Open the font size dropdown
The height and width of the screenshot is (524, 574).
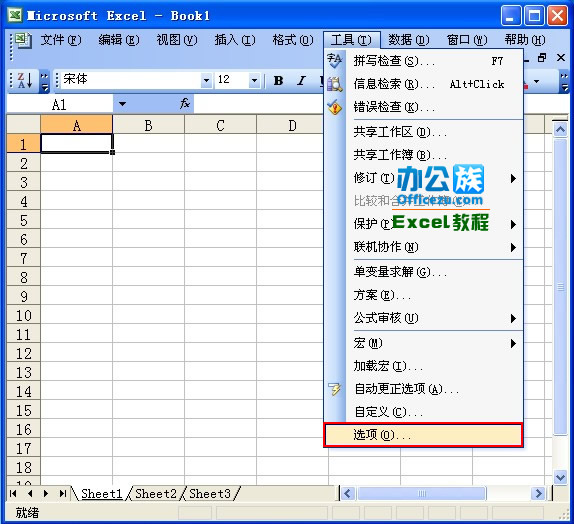(x=254, y=80)
